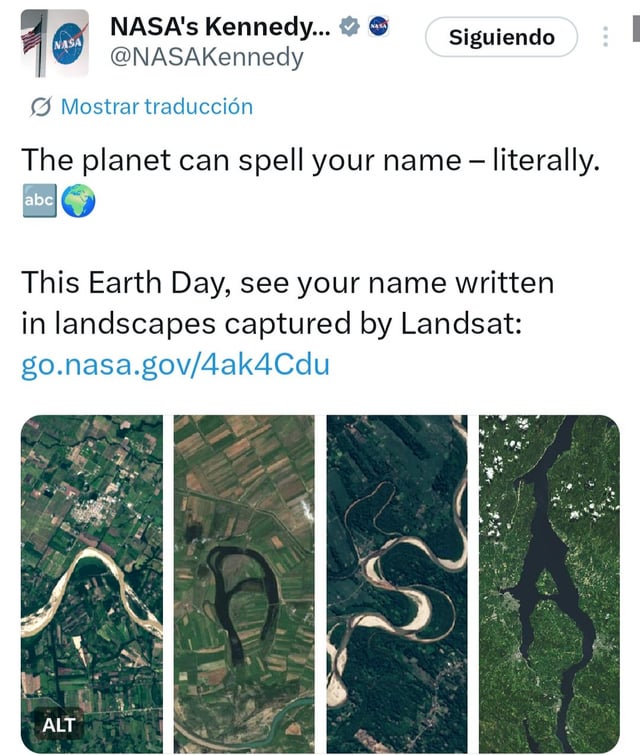The height and width of the screenshot is (755, 640).
Task: Tap the 'in landscapes captured by Landsat' line
Action: (x=270, y=324)
